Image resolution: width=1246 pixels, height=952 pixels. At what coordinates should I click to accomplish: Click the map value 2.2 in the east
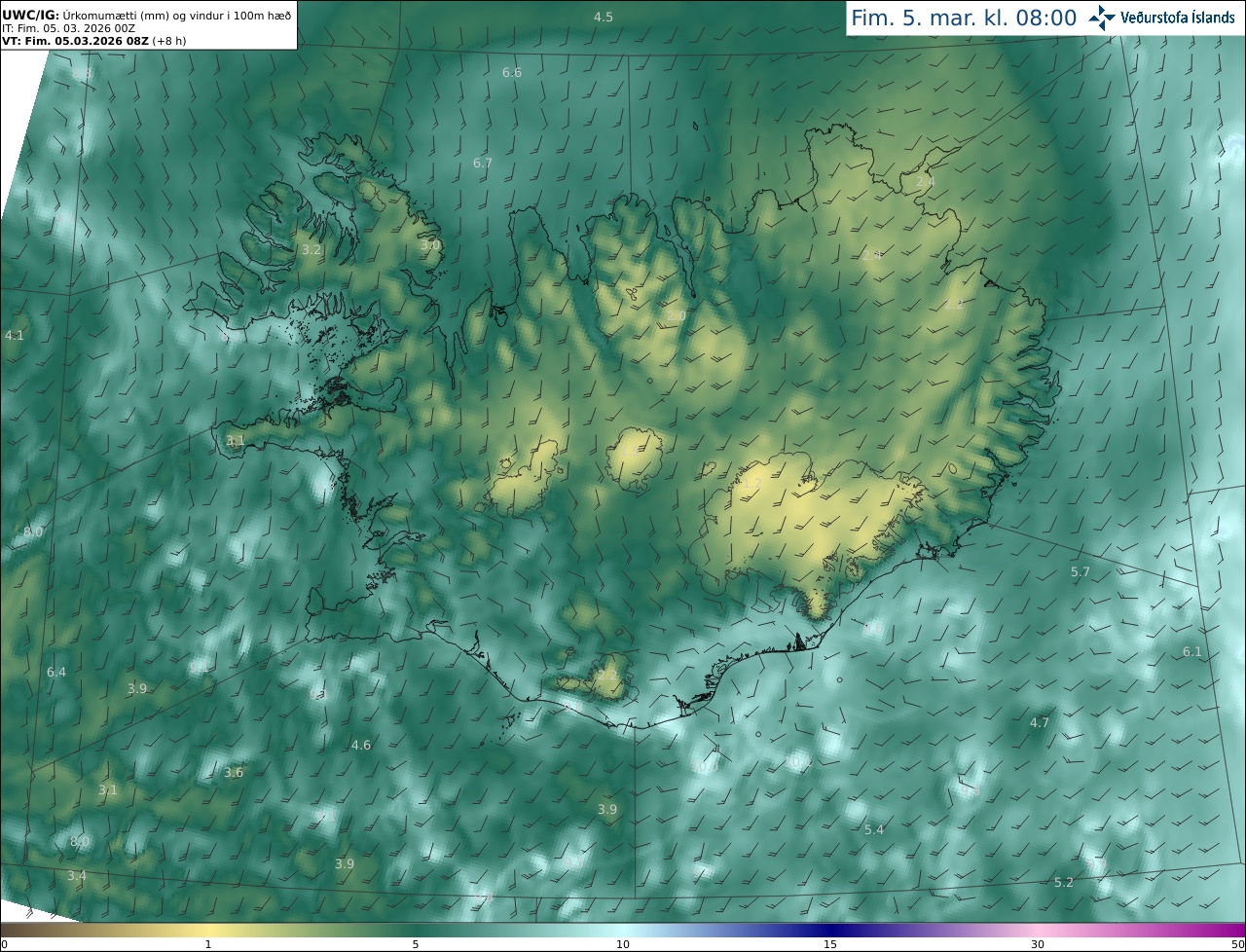click(954, 304)
